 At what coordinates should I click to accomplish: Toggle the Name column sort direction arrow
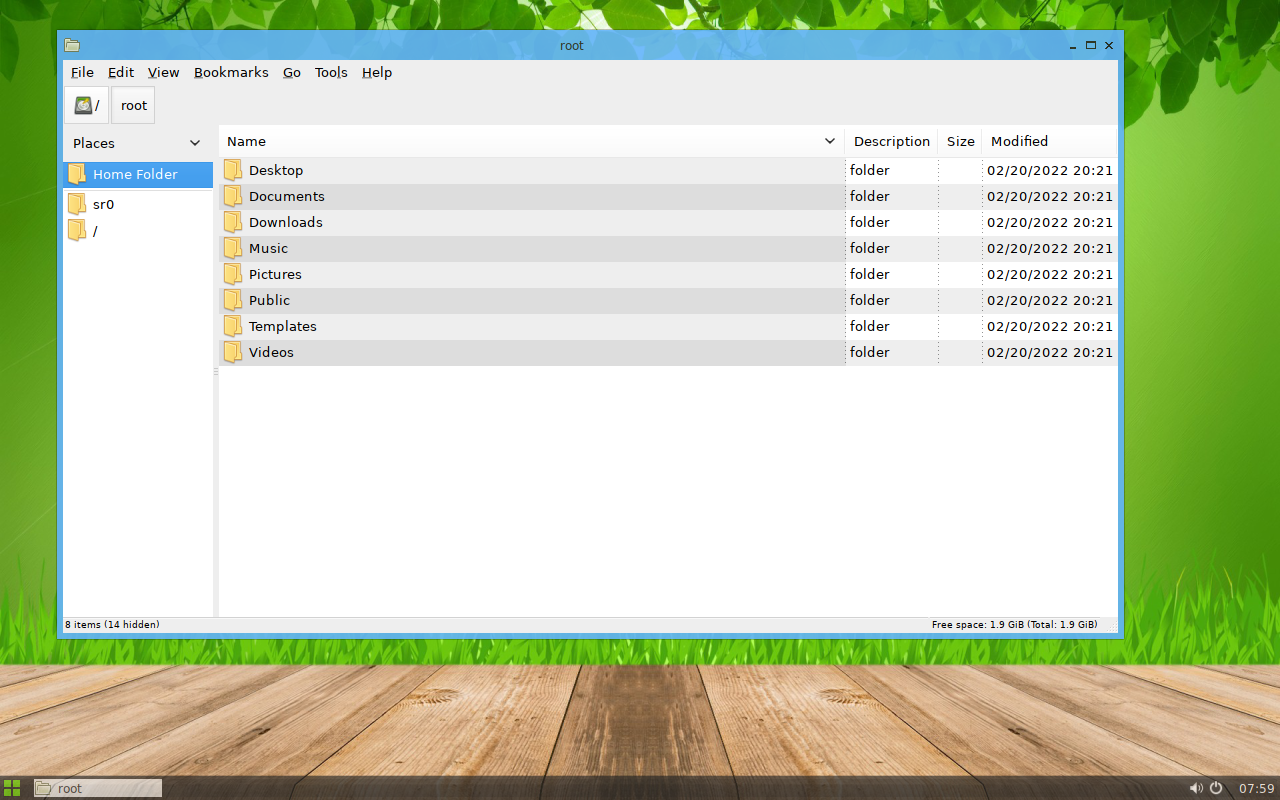pos(829,141)
